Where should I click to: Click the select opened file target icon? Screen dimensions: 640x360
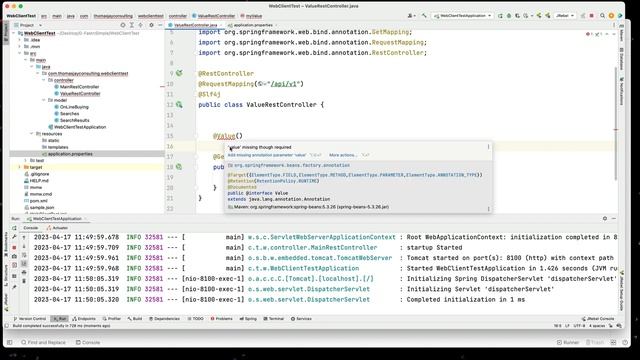pyautogui.click(x=122, y=25)
